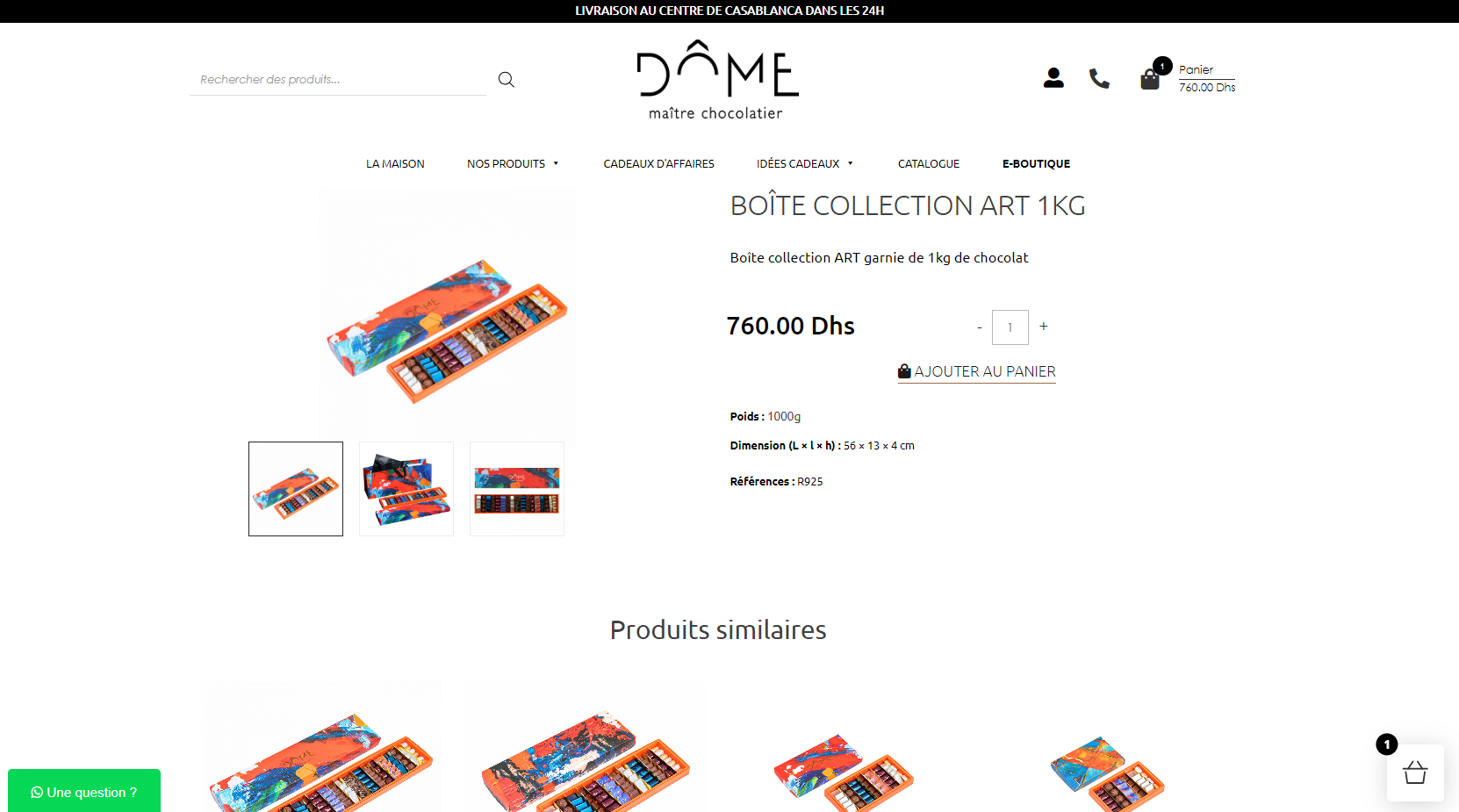Focus the product search field

coord(338,79)
